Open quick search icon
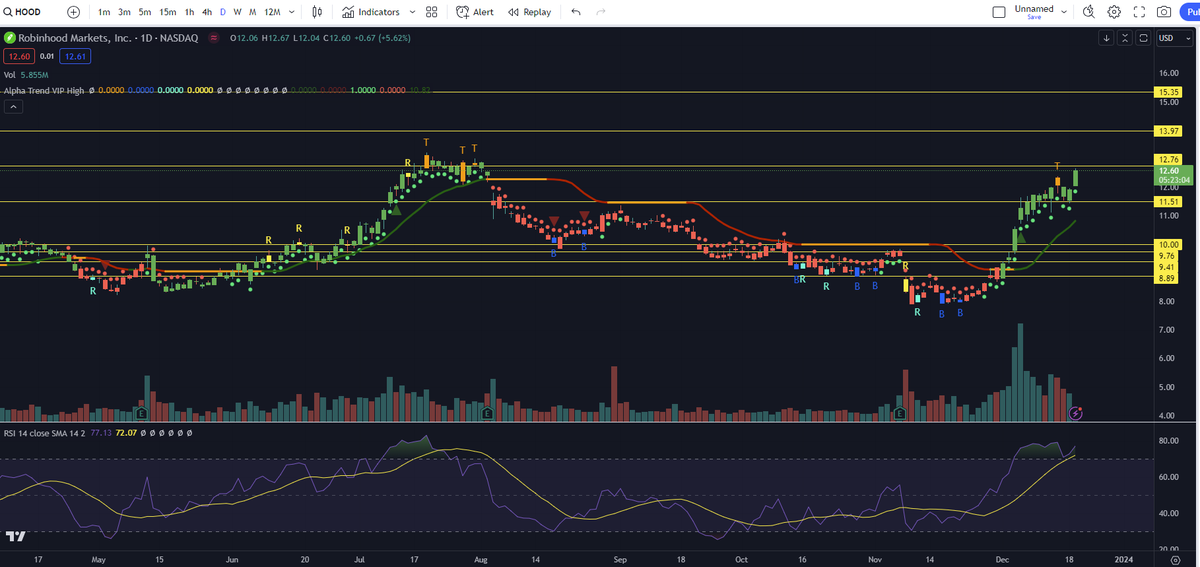 pos(1088,12)
